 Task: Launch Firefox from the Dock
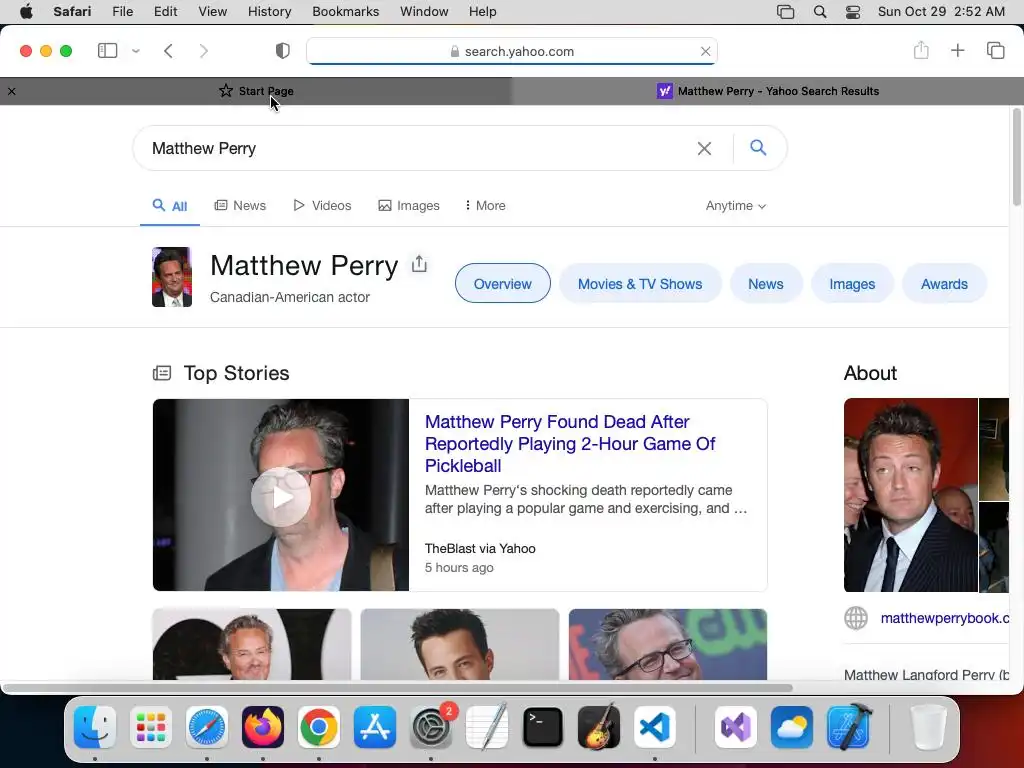pos(263,727)
